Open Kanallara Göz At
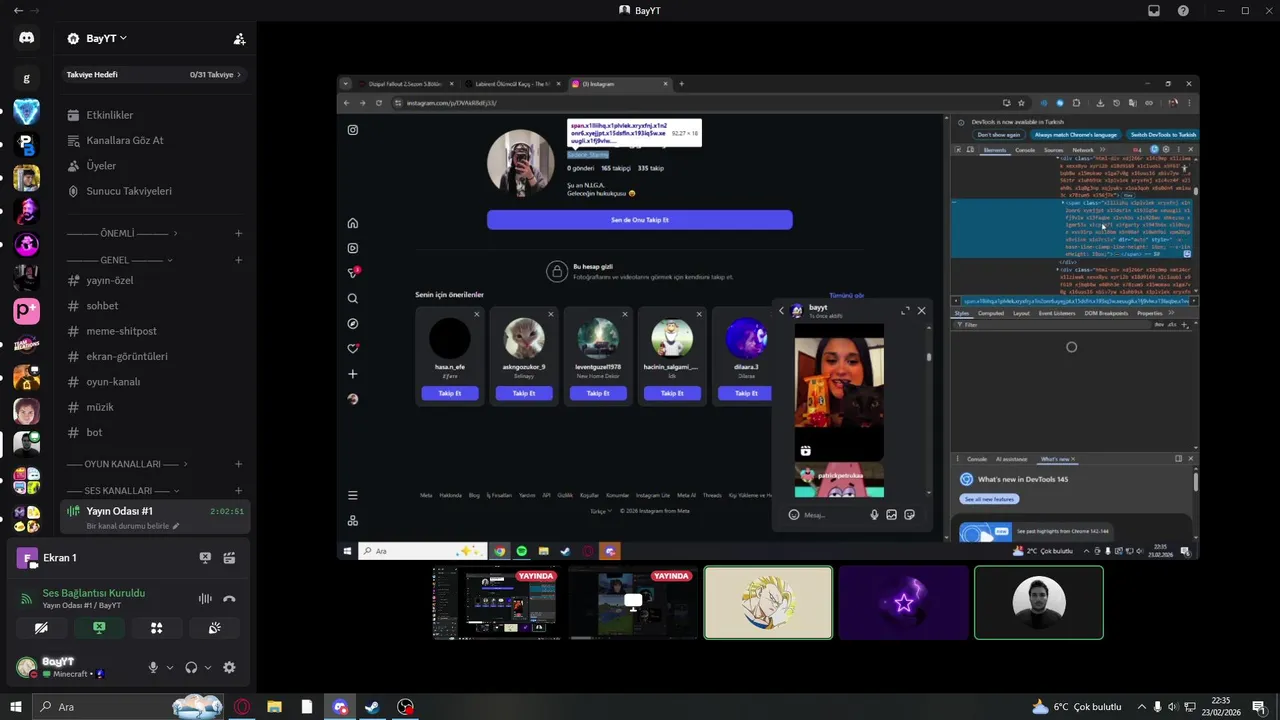 pyautogui.click(x=153, y=140)
